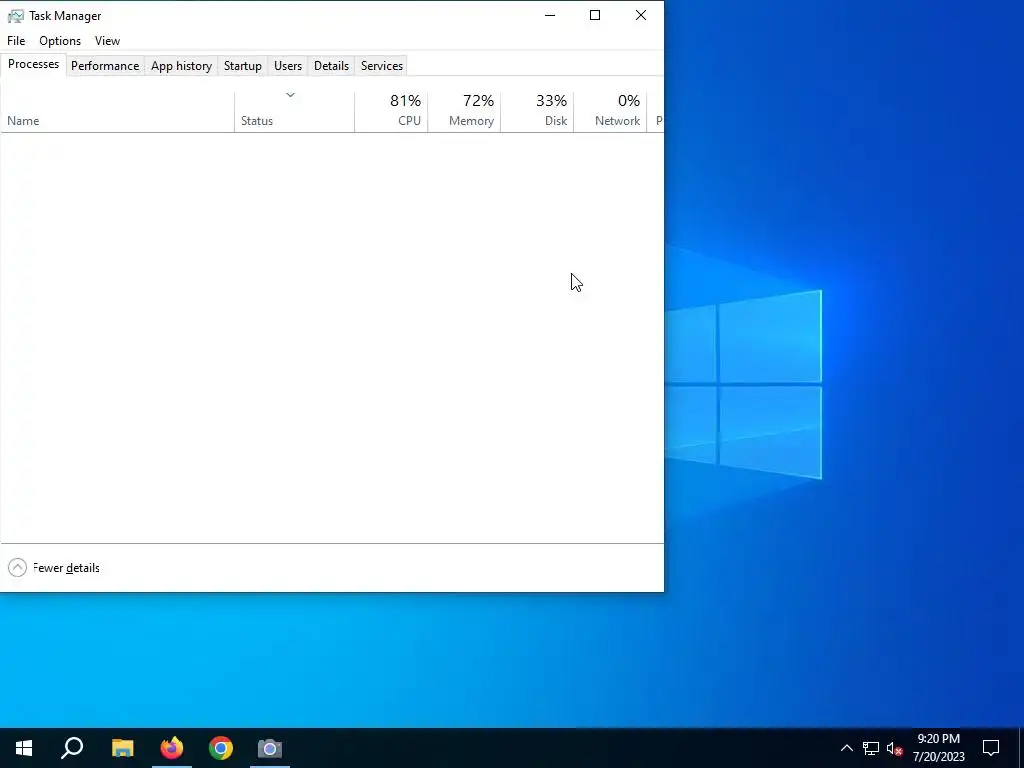Open the Windows Start menu

[x=24, y=748]
